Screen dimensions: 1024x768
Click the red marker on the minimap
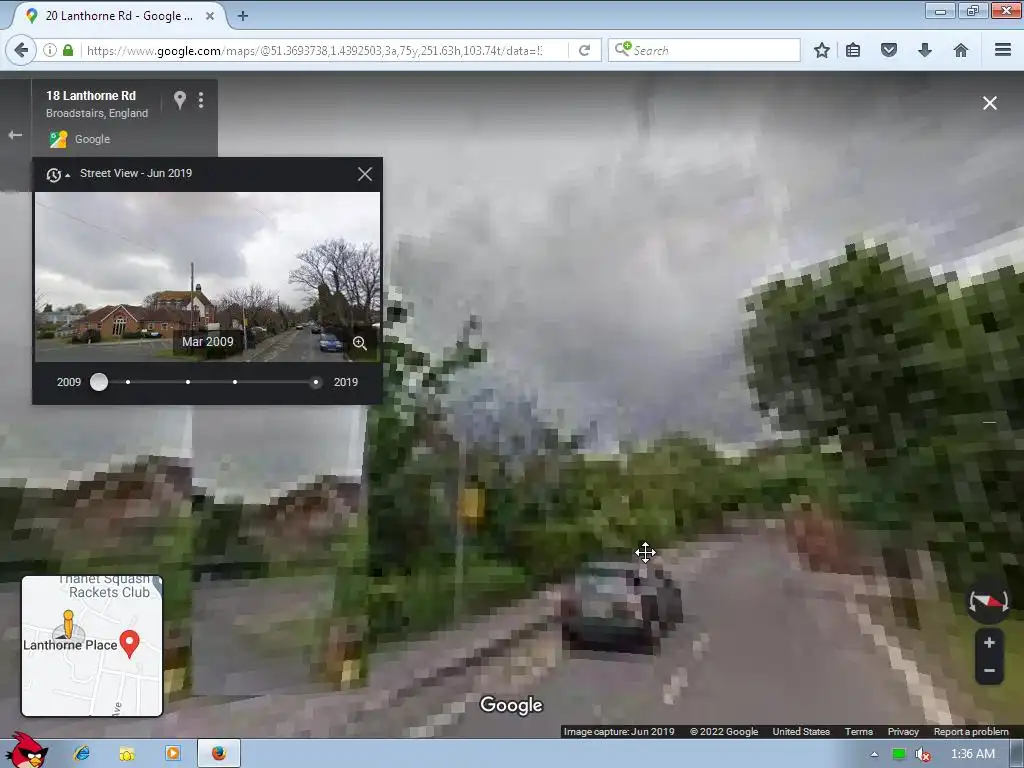(x=129, y=644)
